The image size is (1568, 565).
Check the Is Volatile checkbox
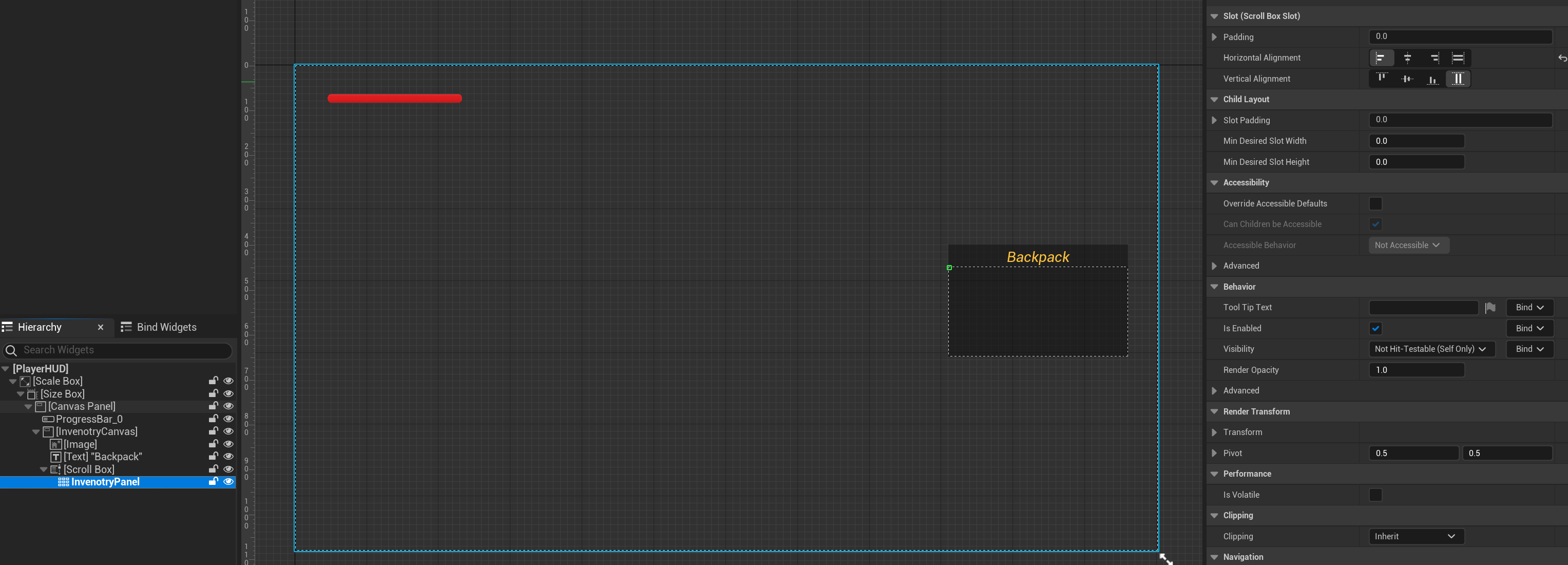pyautogui.click(x=1375, y=495)
